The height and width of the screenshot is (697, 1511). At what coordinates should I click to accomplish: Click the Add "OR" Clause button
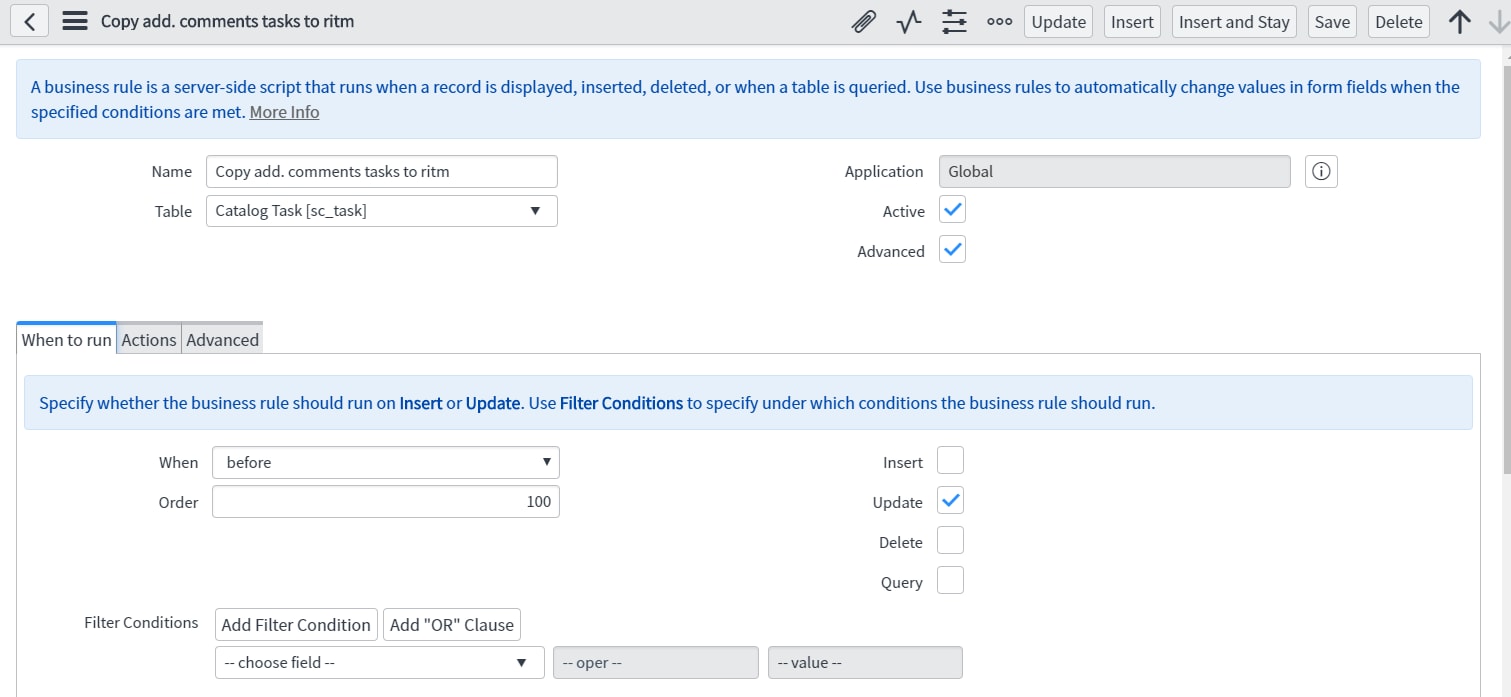450,624
